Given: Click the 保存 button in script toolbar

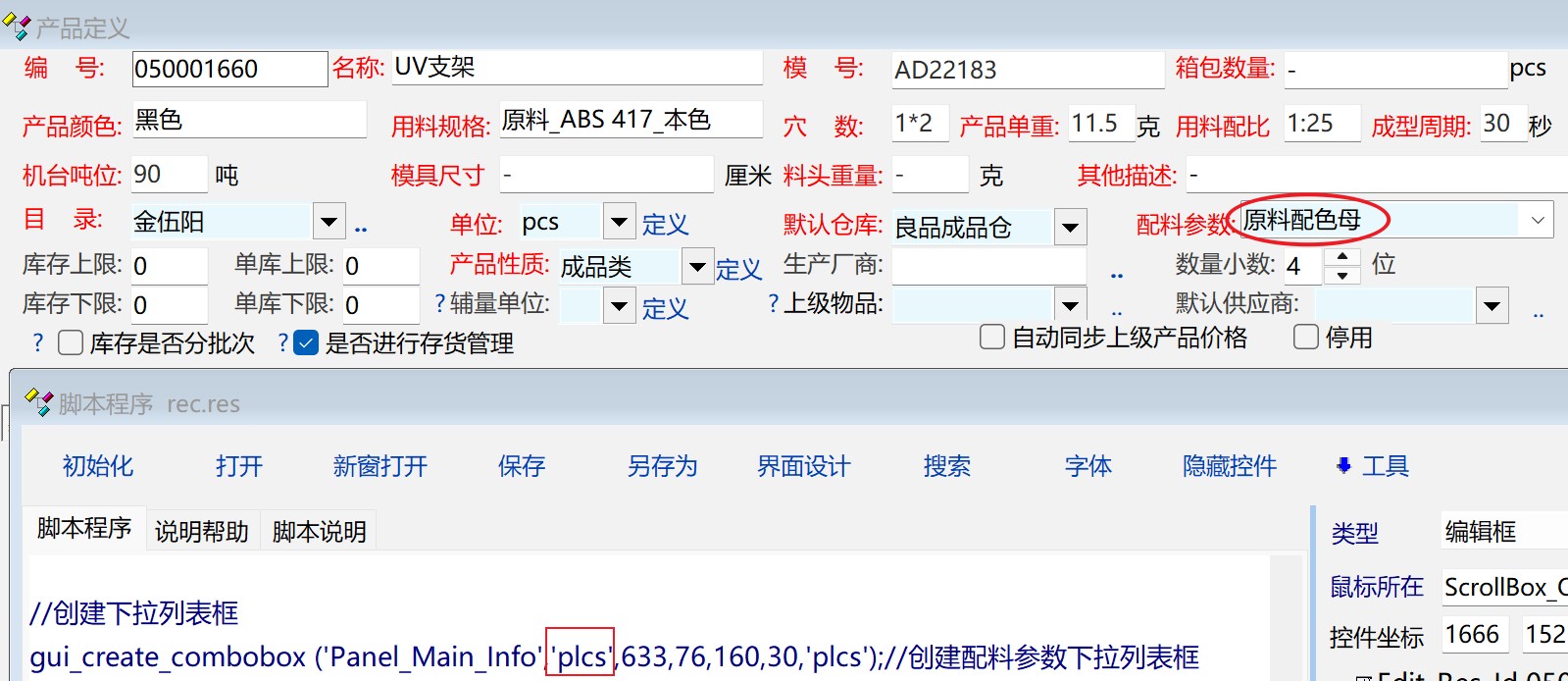Looking at the screenshot, I should pyautogui.click(x=521, y=466).
